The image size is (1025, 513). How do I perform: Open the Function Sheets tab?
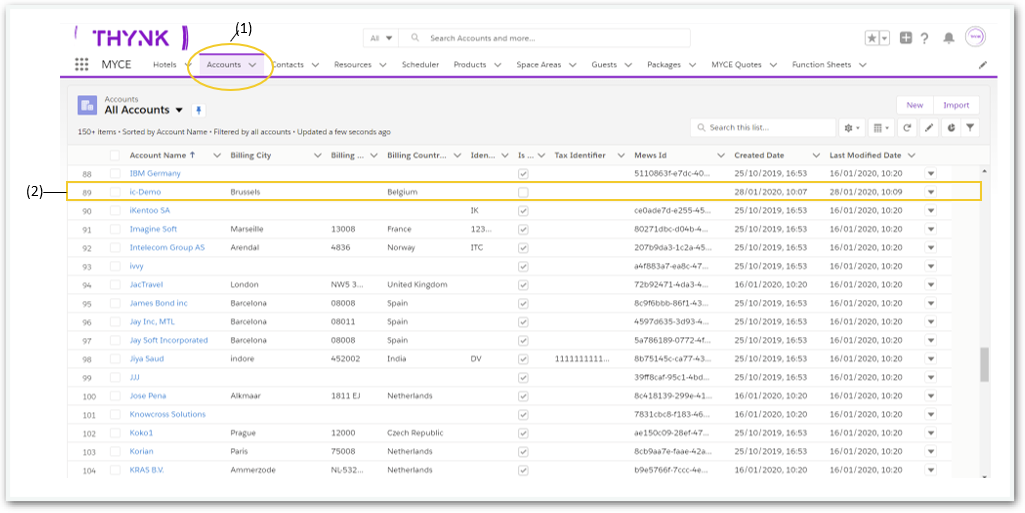821,65
